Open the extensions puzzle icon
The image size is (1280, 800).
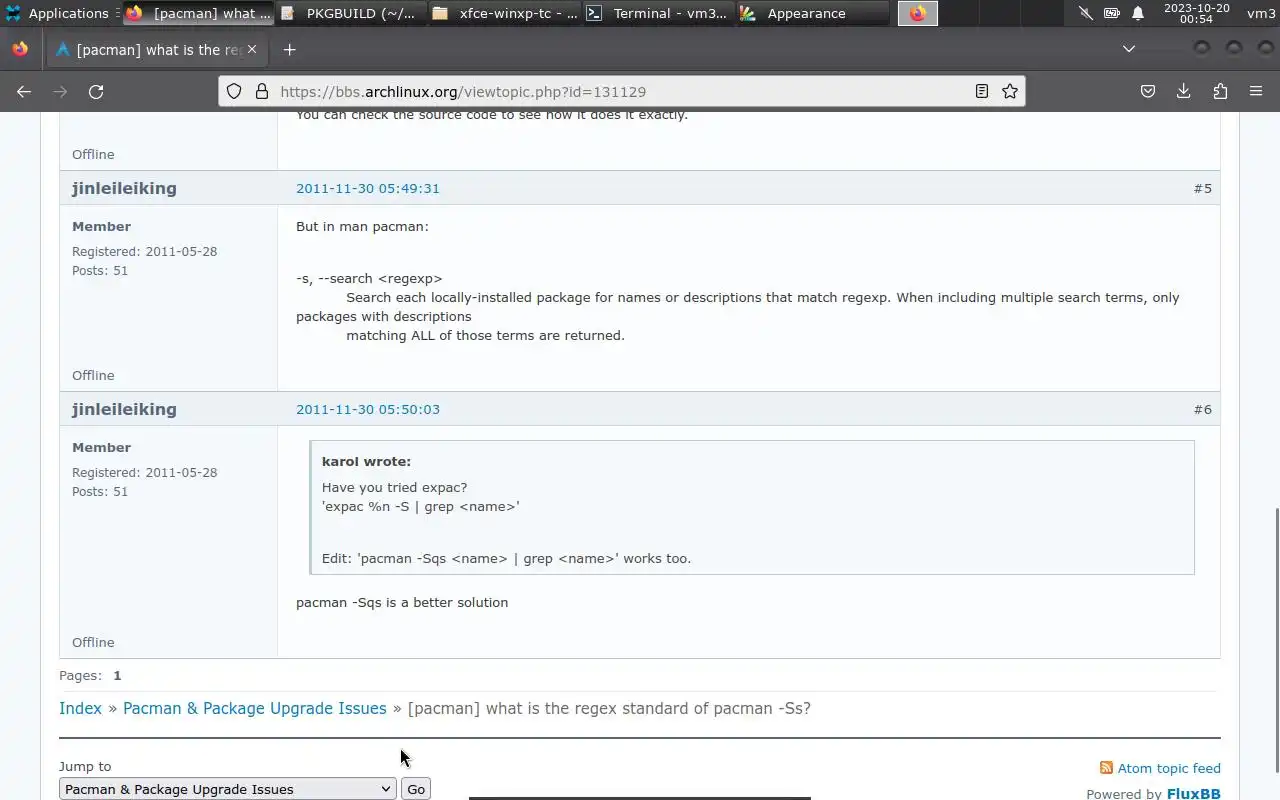pos(1220,91)
